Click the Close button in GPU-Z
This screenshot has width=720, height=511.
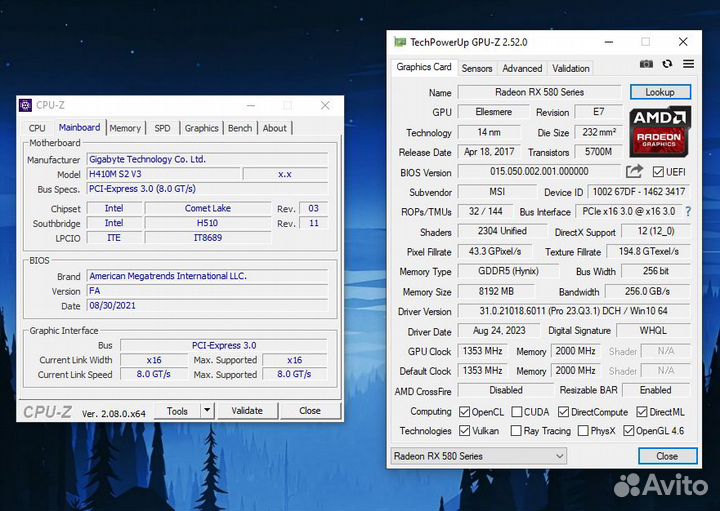(x=667, y=456)
